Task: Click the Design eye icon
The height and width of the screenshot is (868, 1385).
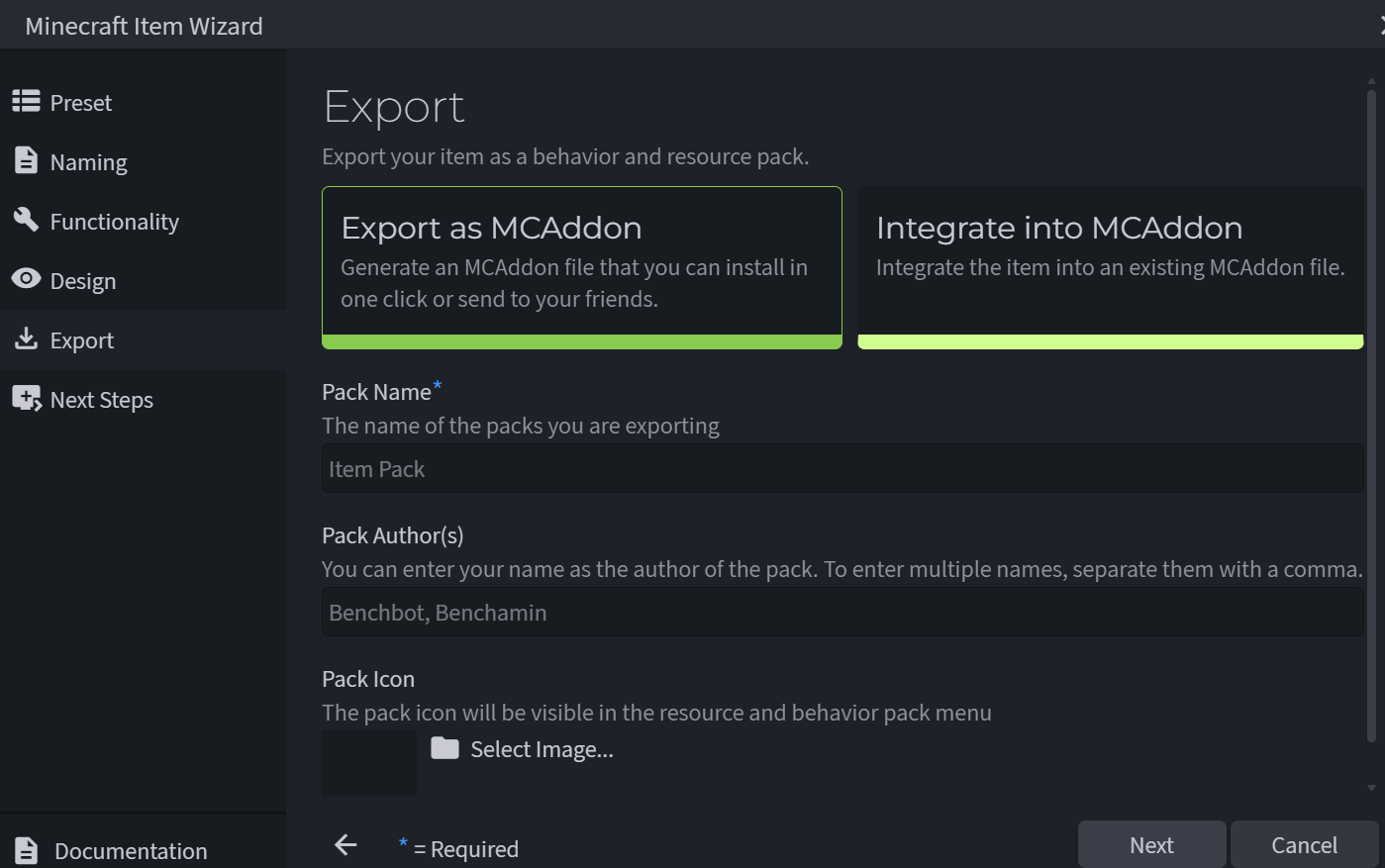Action: (26, 279)
